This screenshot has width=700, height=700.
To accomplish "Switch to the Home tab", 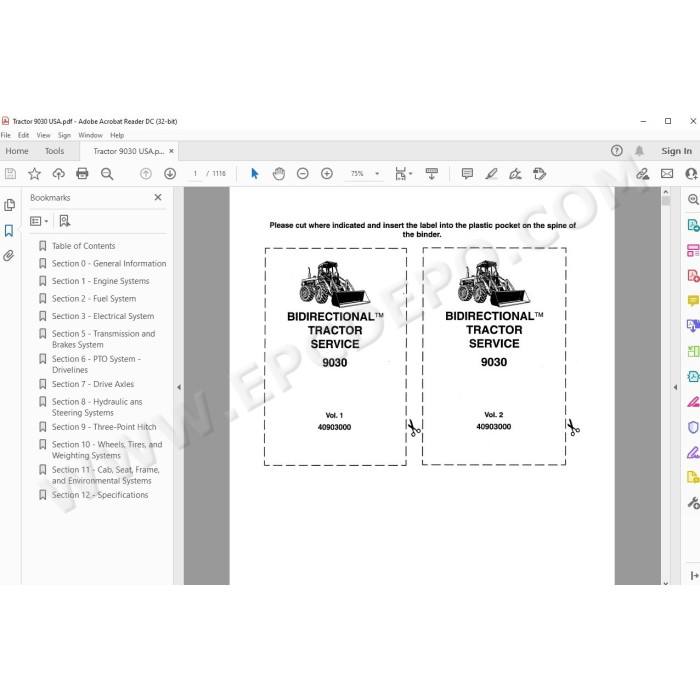I will 17,151.
